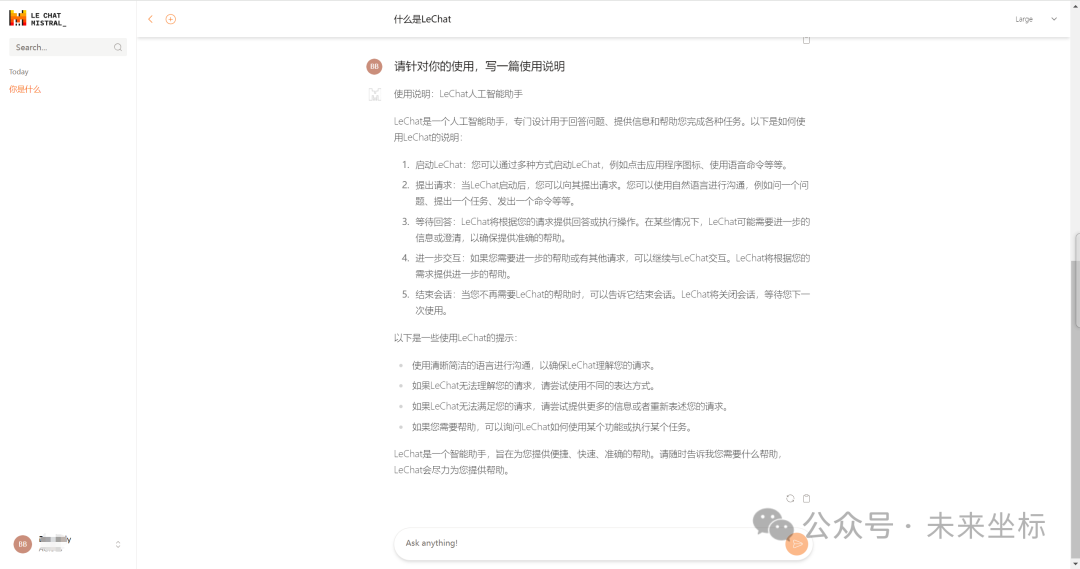1080x569 pixels.
Task: Open the Large model dropdown
Action: (x=1036, y=19)
